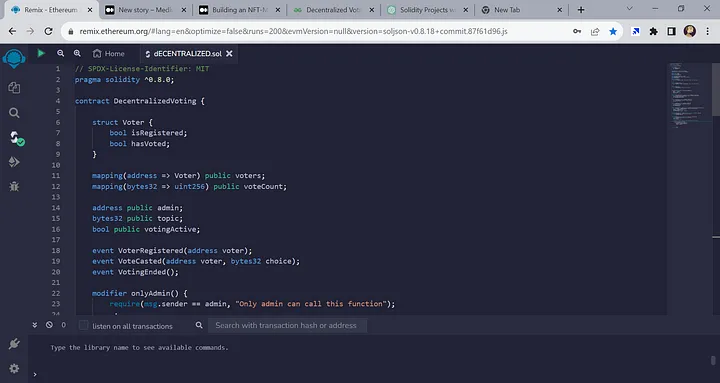Click the terminal search magnifier icon
Viewport: 720px width, 383px height.
tap(199, 325)
